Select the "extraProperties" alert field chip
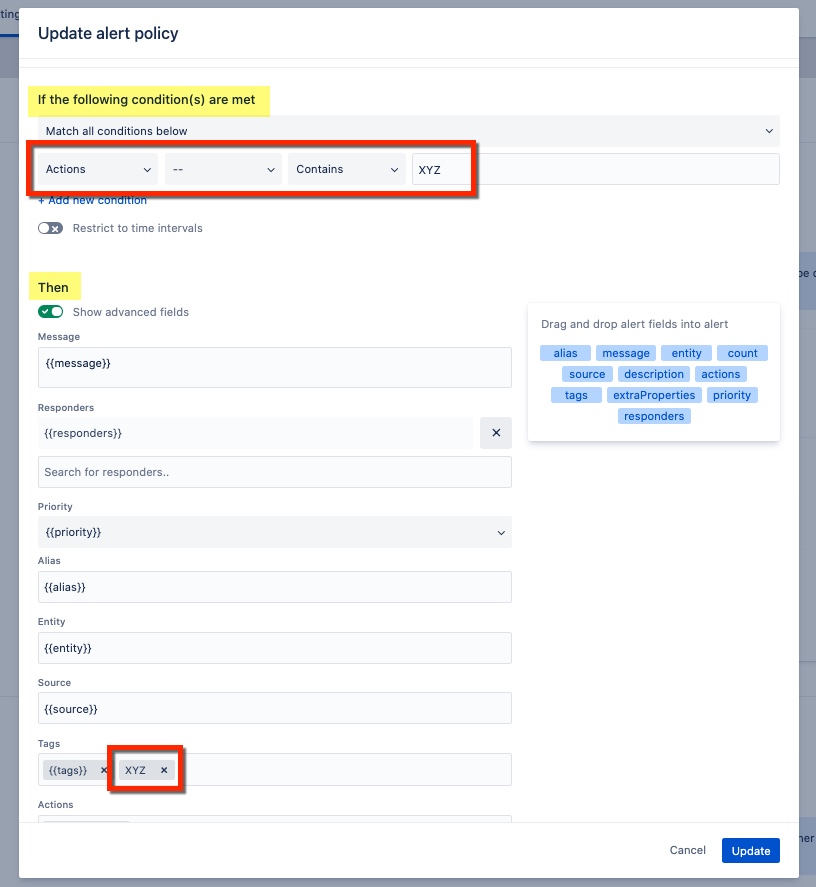The width and height of the screenshot is (816, 887). (x=653, y=395)
